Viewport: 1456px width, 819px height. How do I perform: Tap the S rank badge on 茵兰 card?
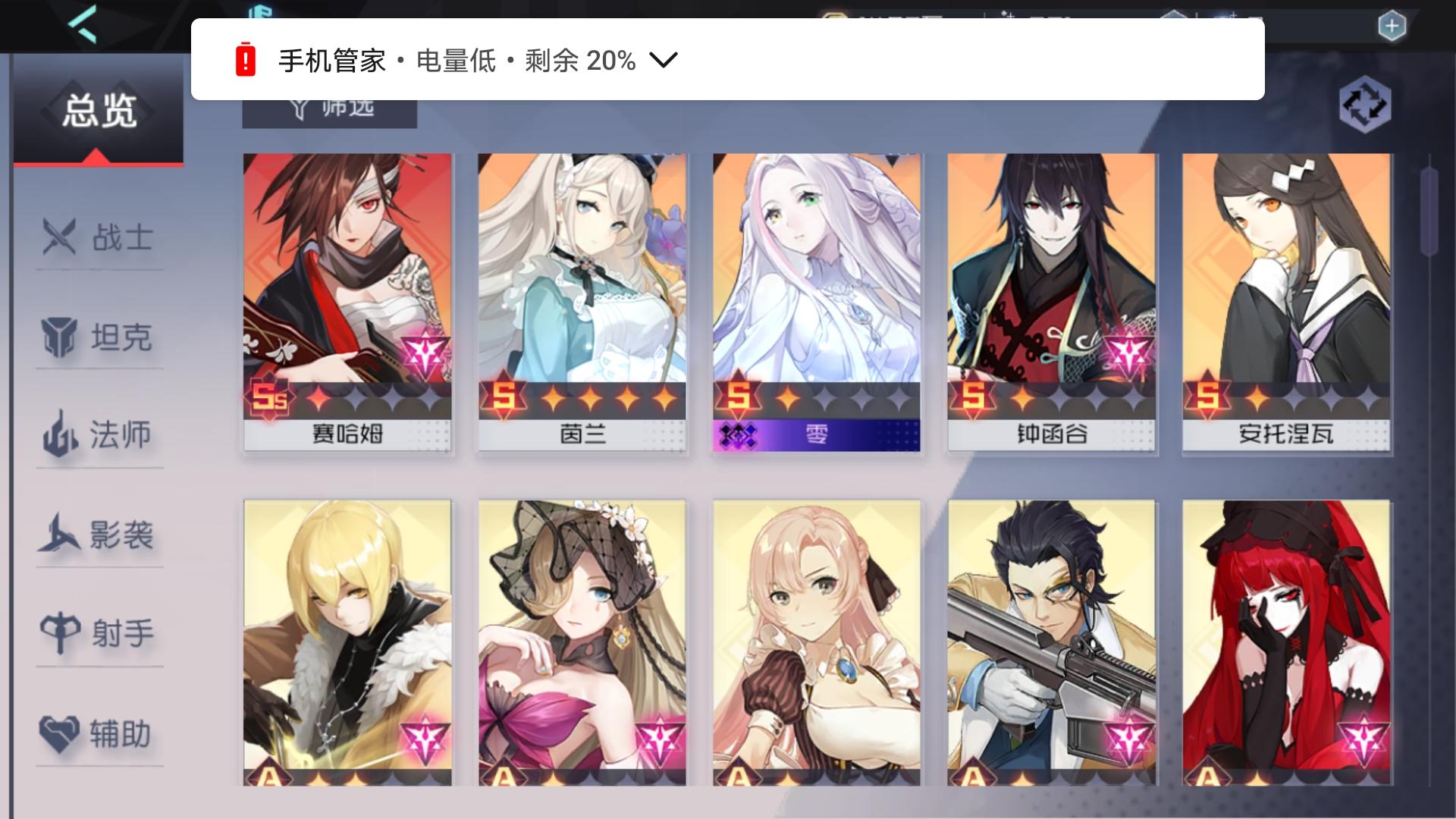pyautogui.click(x=504, y=396)
